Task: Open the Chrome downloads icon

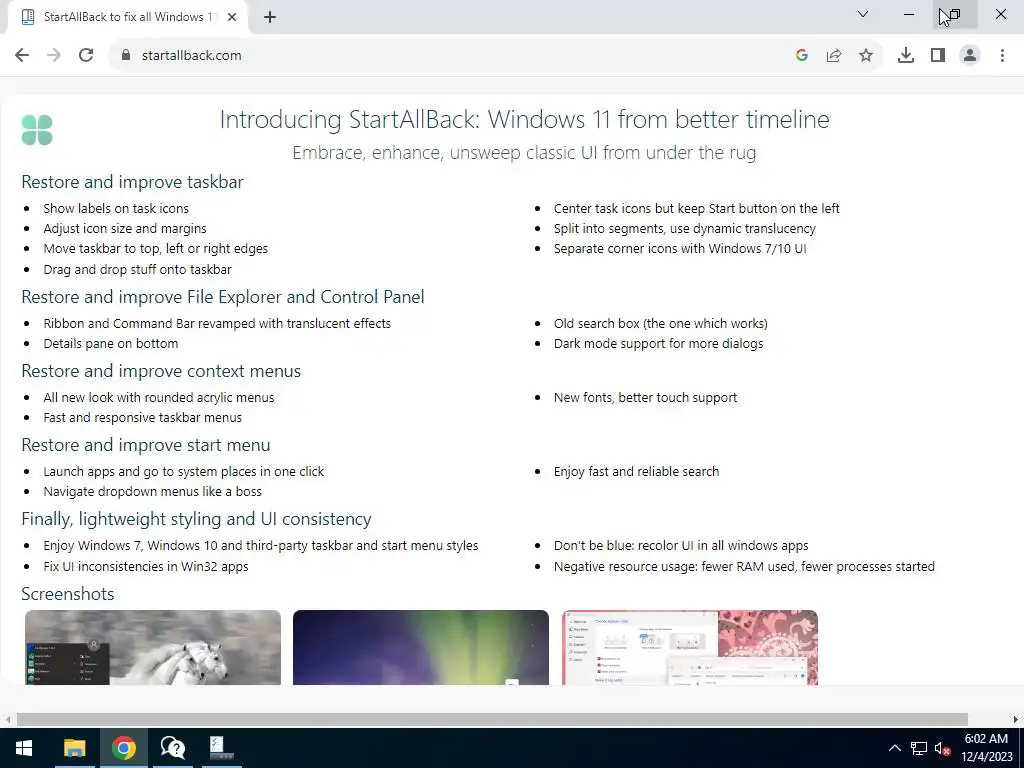Action: [x=906, y=56]
